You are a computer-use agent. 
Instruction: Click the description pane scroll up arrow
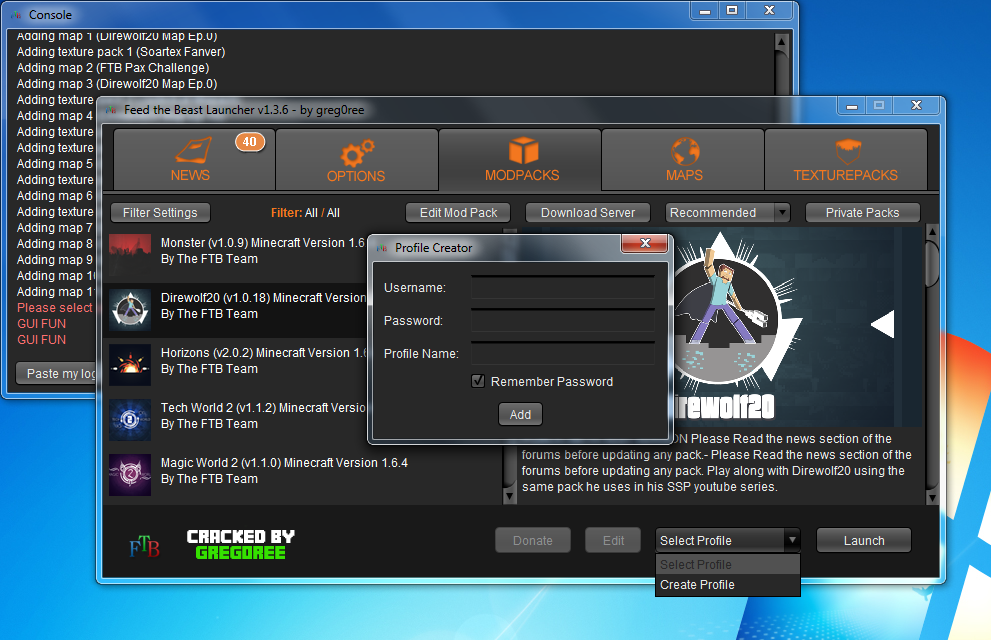pos(932,232)
